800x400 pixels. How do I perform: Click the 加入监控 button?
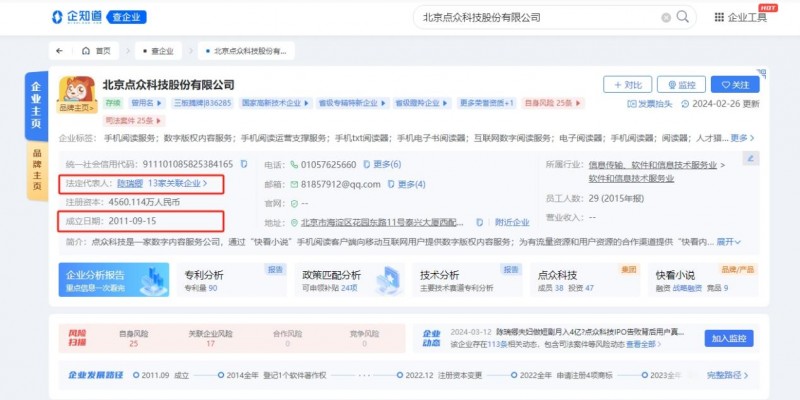click(x=729, y=338)
